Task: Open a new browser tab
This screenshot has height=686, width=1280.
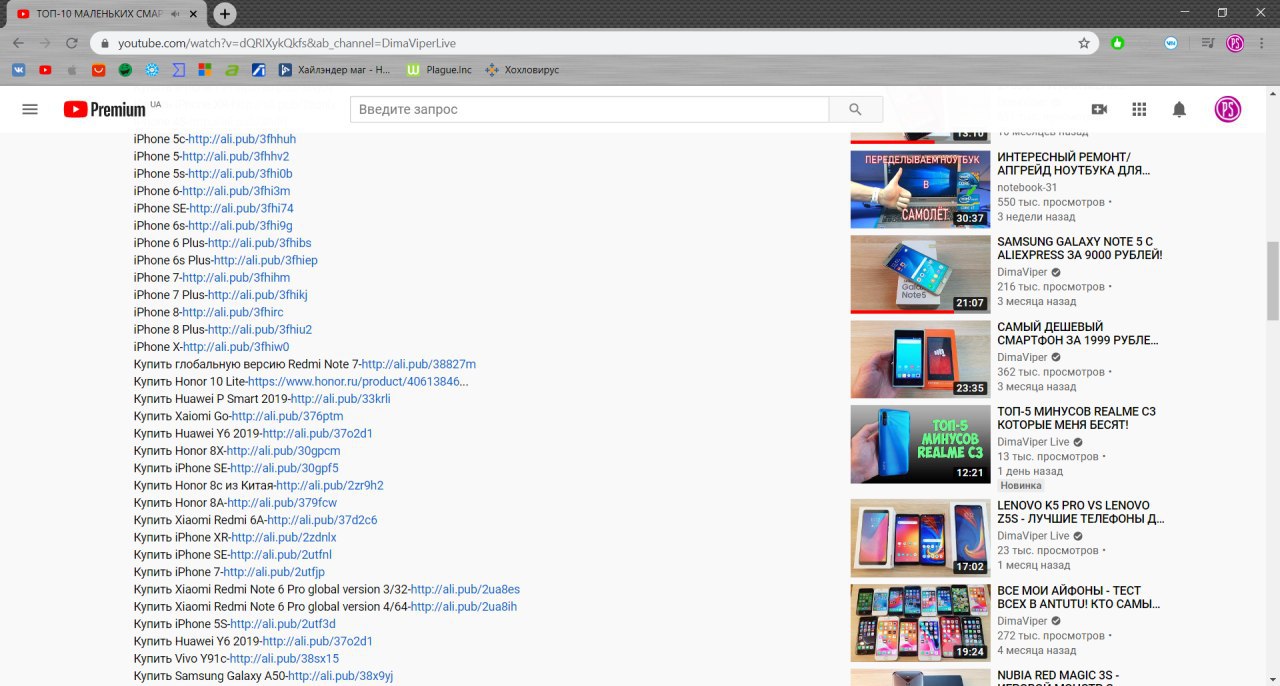Action: [225, 14]
